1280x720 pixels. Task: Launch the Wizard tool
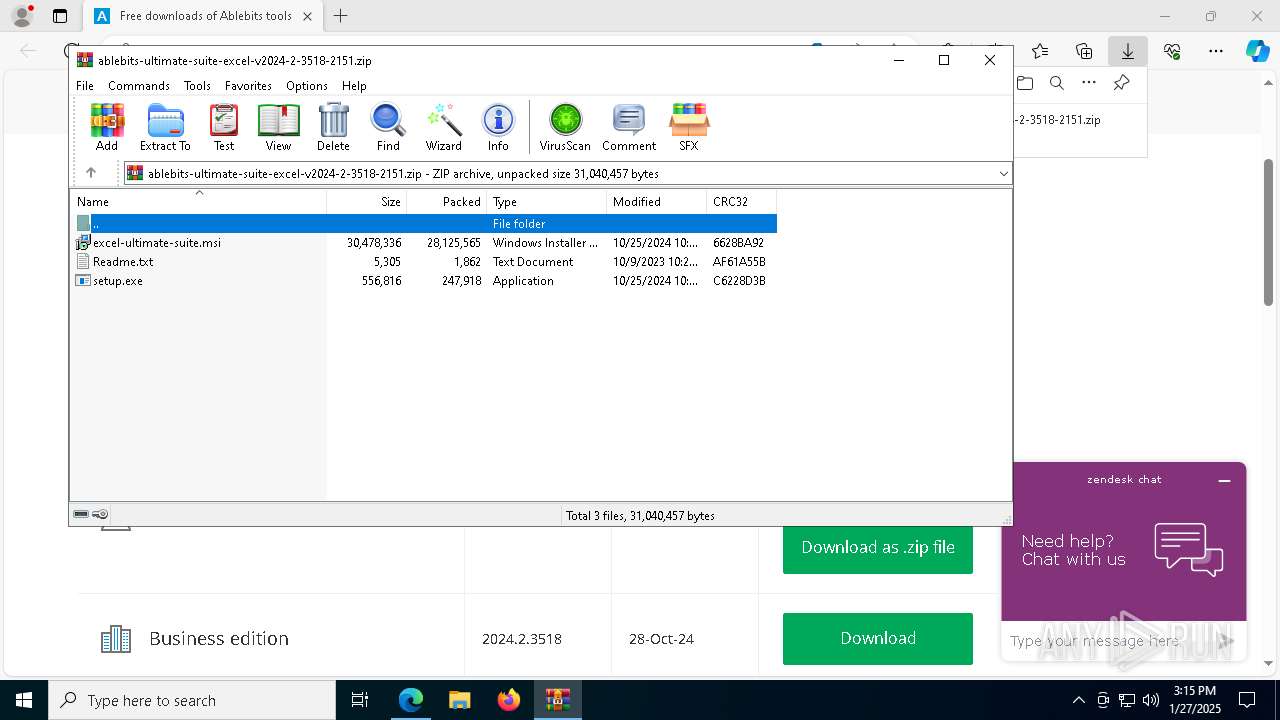pos(443,127)
